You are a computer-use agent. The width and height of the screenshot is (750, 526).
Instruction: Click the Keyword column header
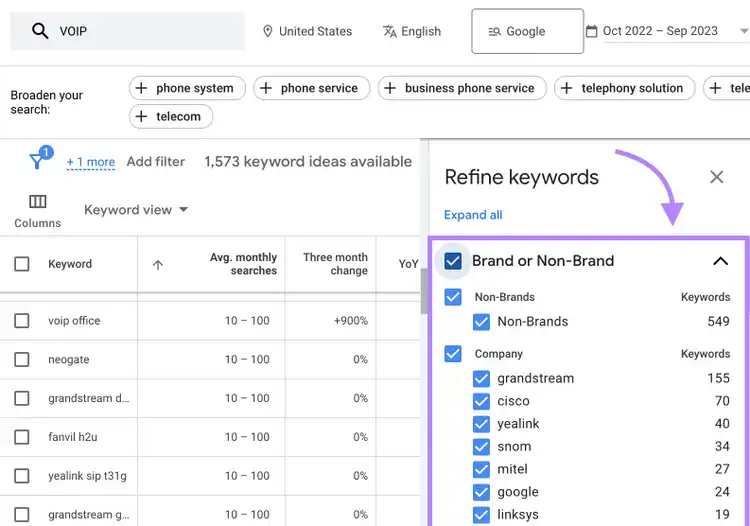[x=70, y=264]
